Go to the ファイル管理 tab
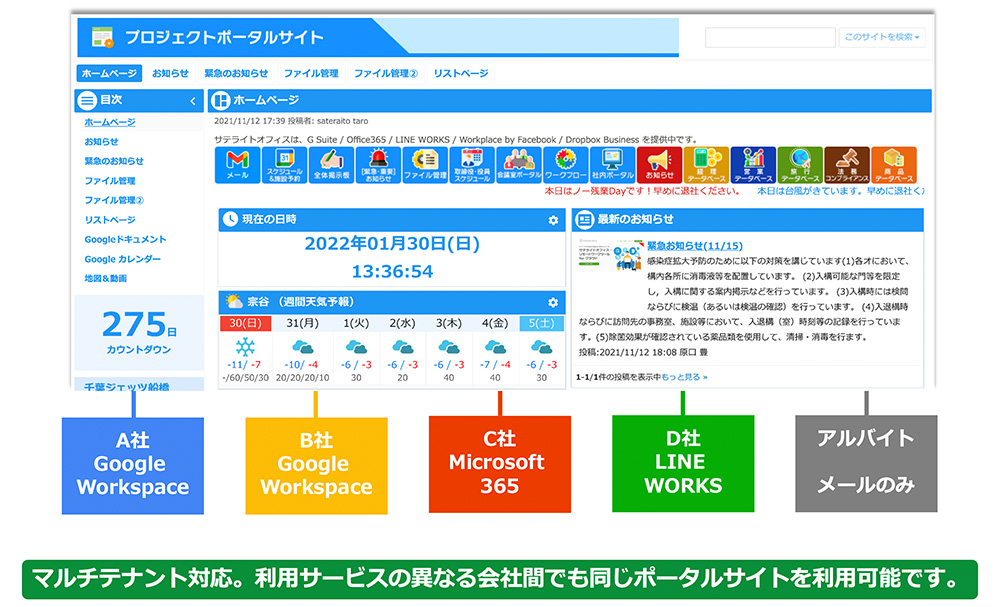 (311, 73)
